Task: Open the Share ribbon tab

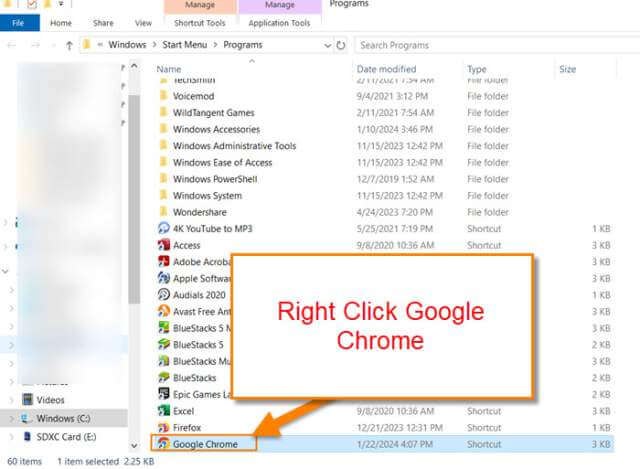Action: [x=103, y=23]
